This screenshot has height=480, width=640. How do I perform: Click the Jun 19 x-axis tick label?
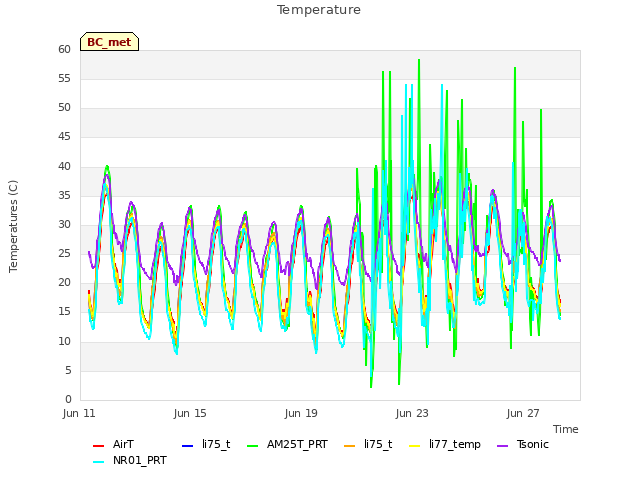[301, 413]
